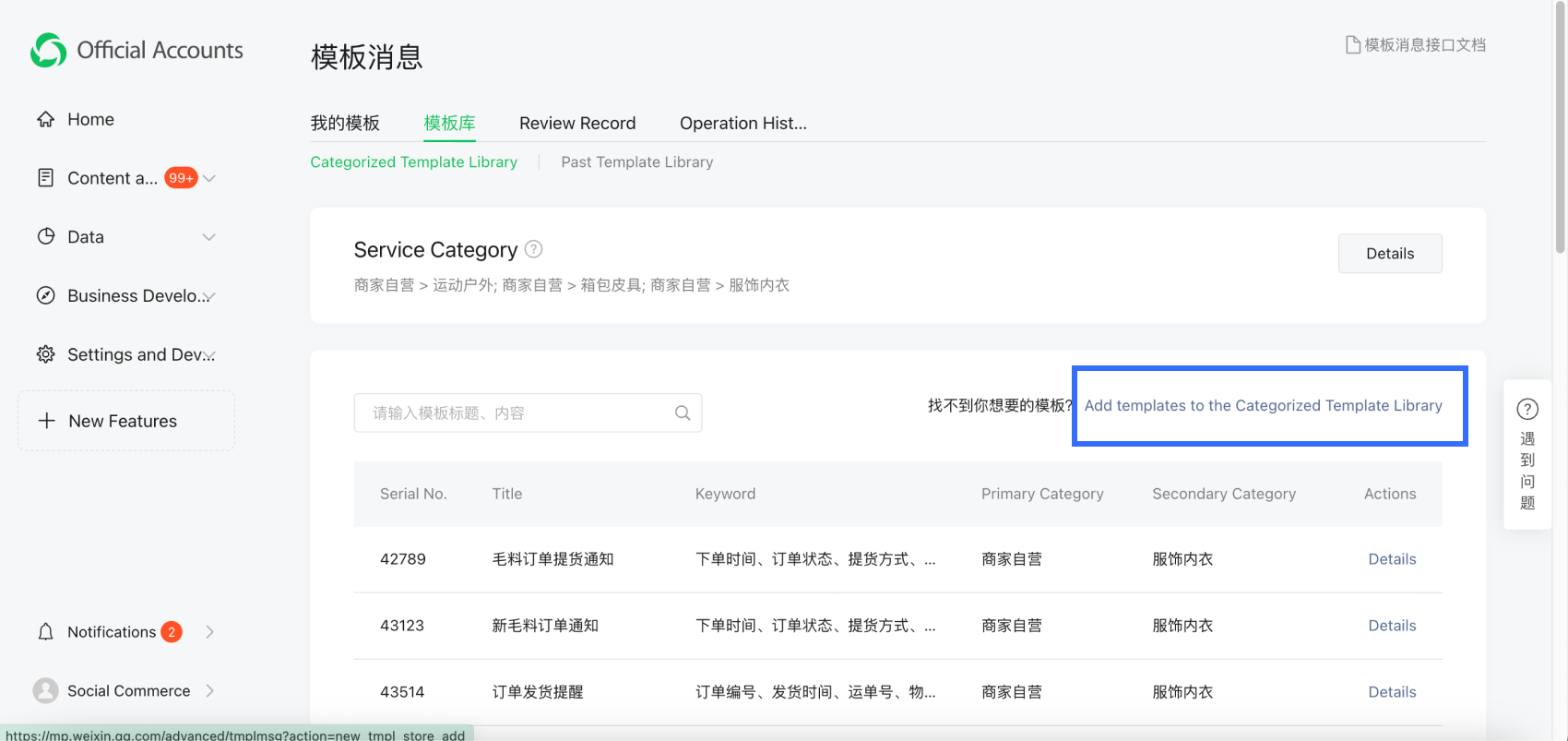This screenshot has width=1568, height=741.
Task: Click the Social Commerce avatar icon
Action: (x=45, y=690)
